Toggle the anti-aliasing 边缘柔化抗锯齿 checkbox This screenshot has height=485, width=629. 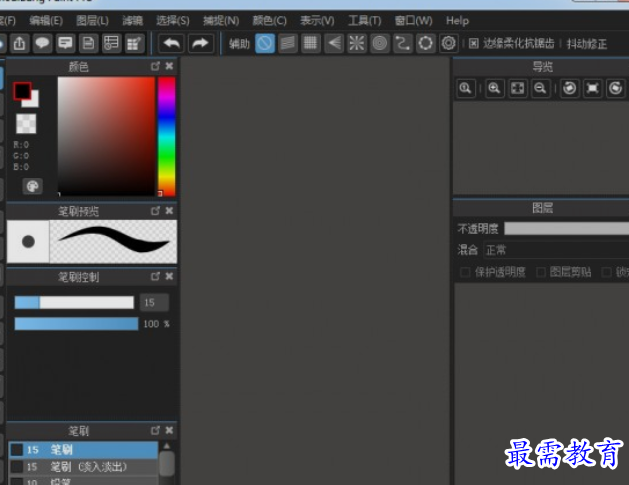(474, 43)
